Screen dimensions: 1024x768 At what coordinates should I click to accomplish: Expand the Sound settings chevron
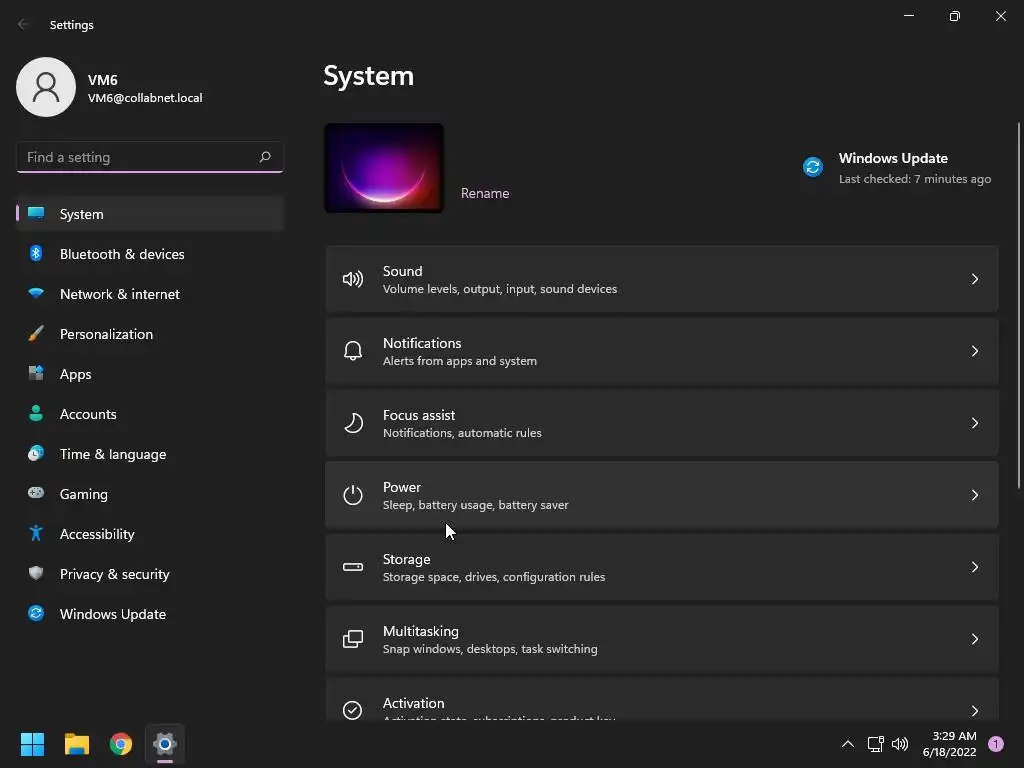point(974,280)
